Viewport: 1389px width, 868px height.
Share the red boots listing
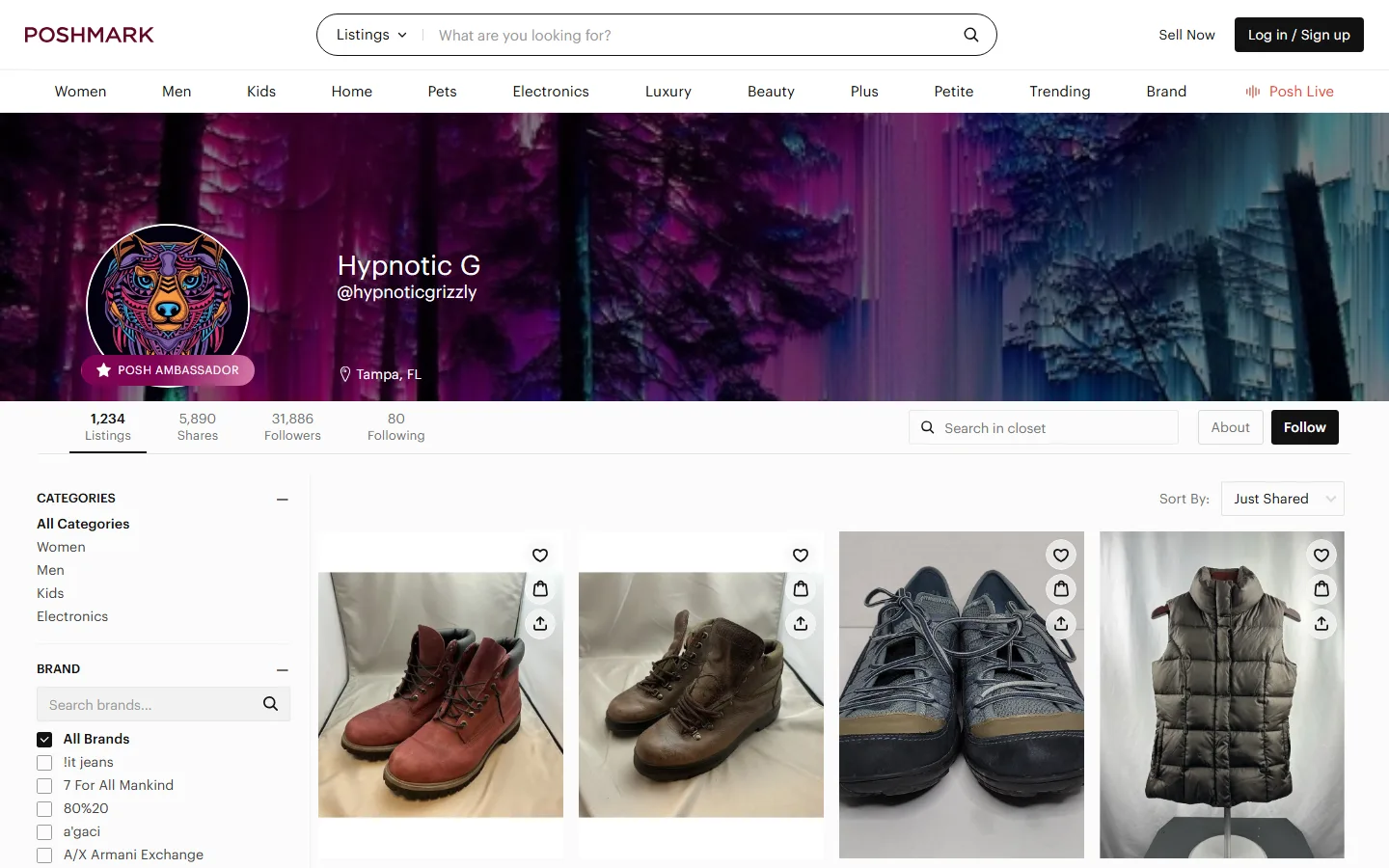click(x=540, y=624)
